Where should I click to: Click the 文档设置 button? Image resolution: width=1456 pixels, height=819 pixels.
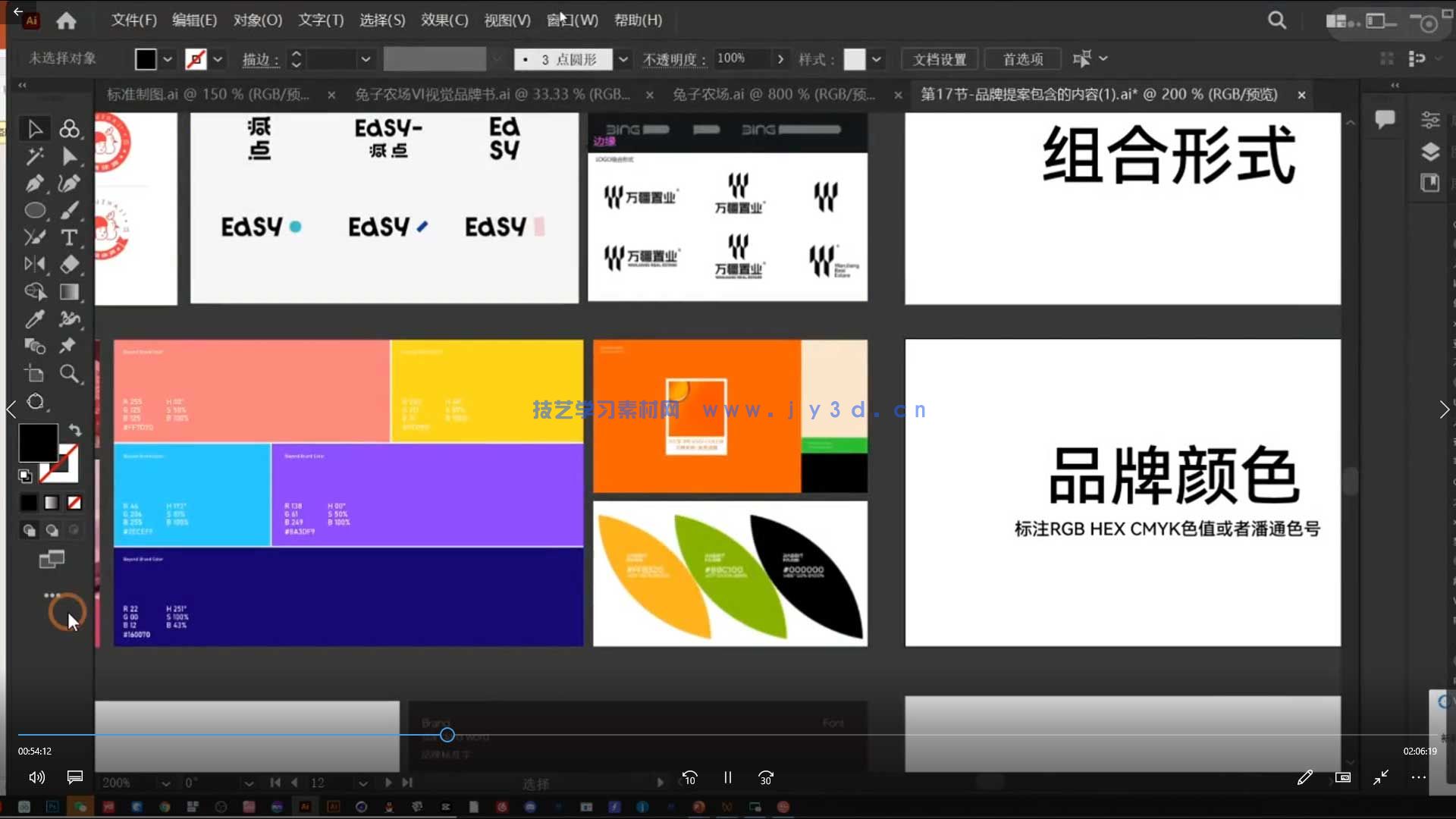(x=938, y=58)
